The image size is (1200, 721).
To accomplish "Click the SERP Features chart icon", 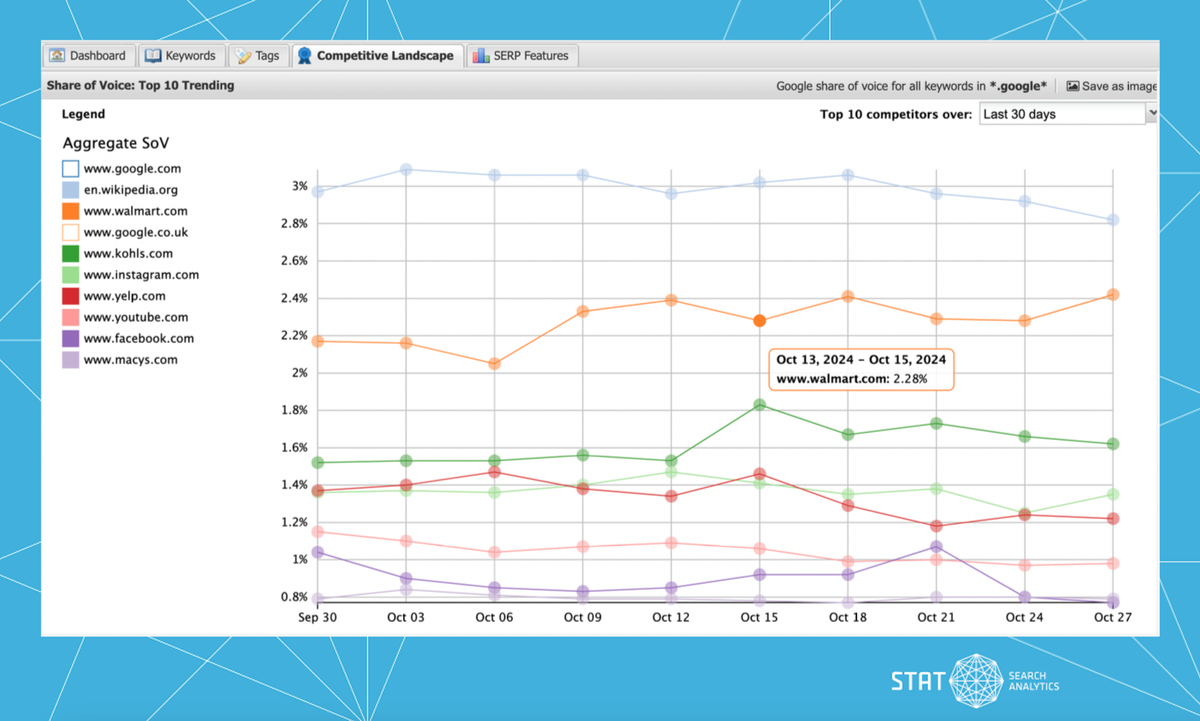I will (481, 56).
